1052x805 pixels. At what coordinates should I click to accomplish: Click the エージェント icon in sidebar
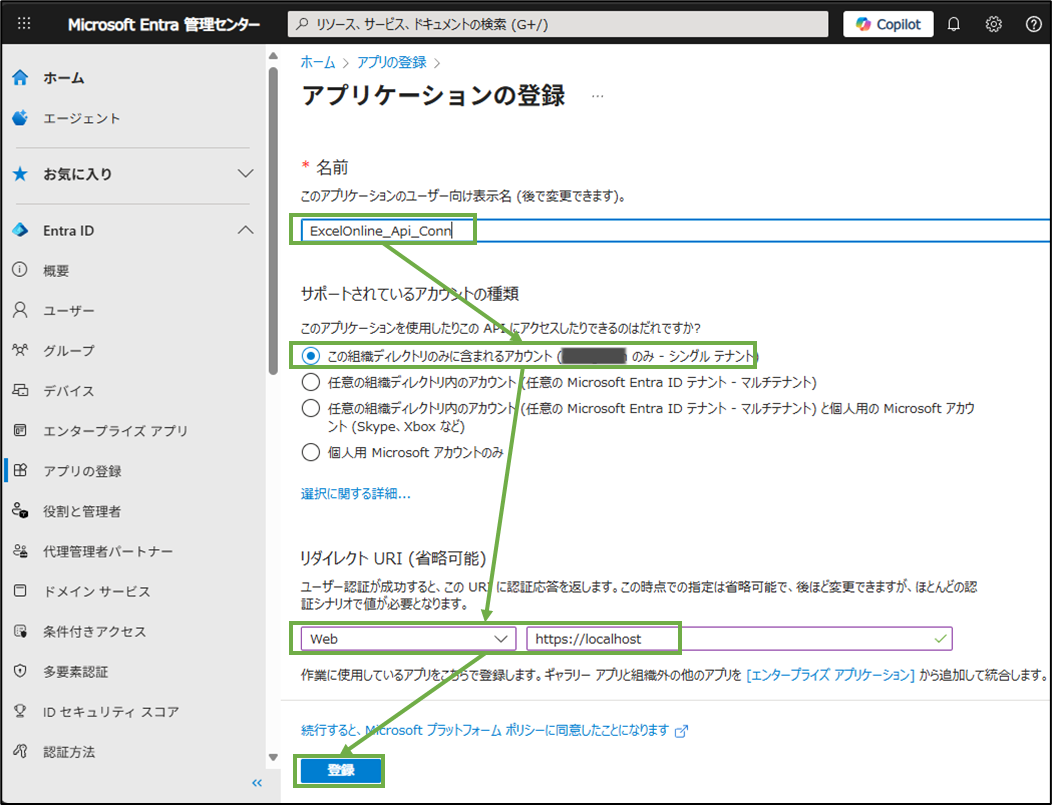point(20,118)
